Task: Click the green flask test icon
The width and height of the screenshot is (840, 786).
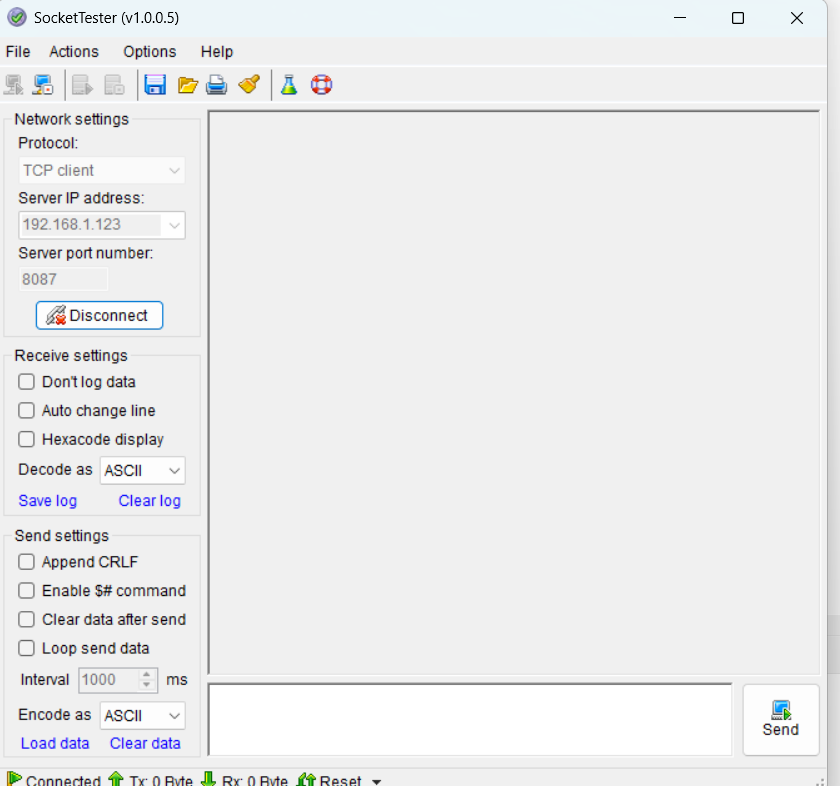Action: [x=289, y=85]
